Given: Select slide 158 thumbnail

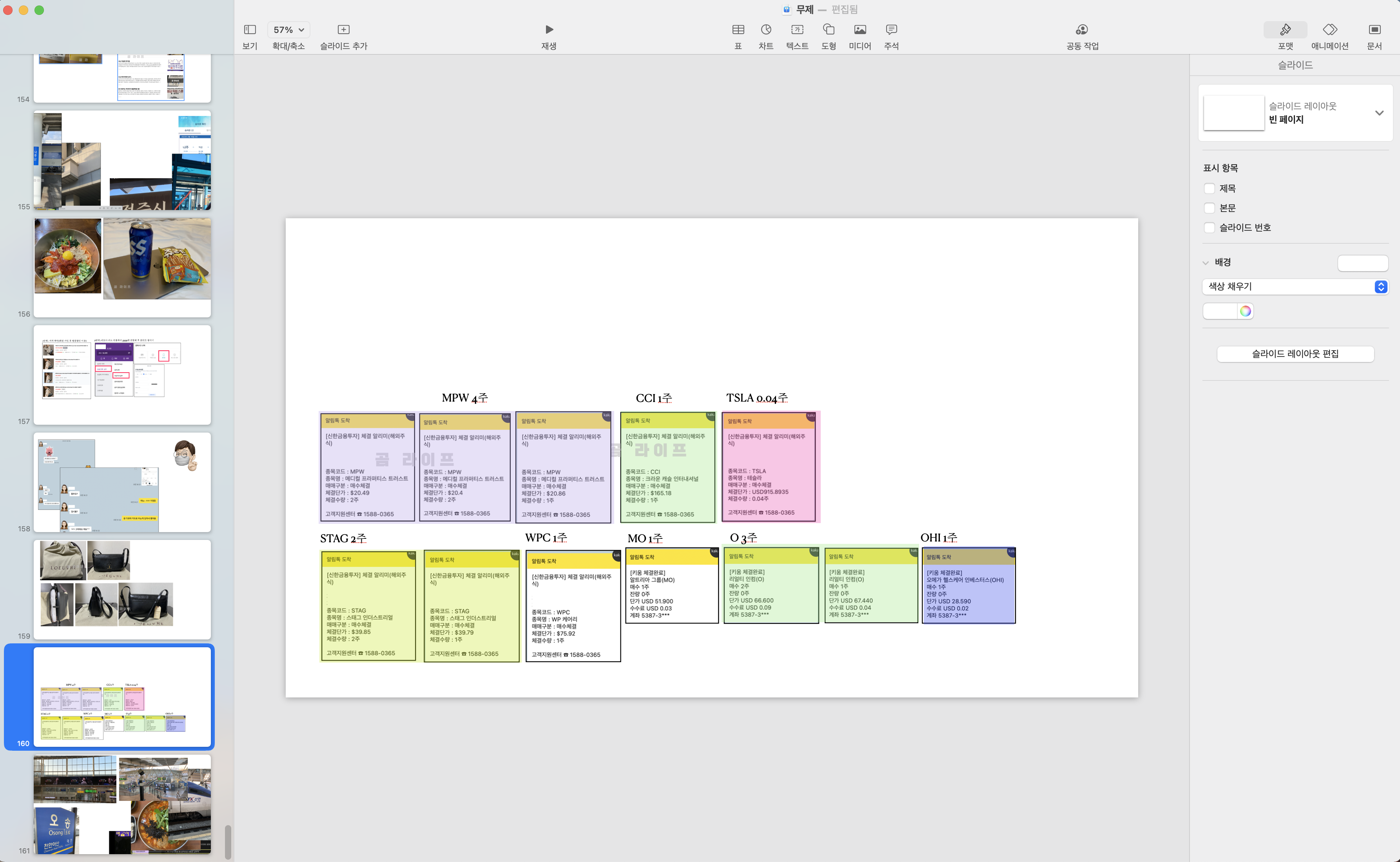Looking at the screenshot, I should [122, 482].
